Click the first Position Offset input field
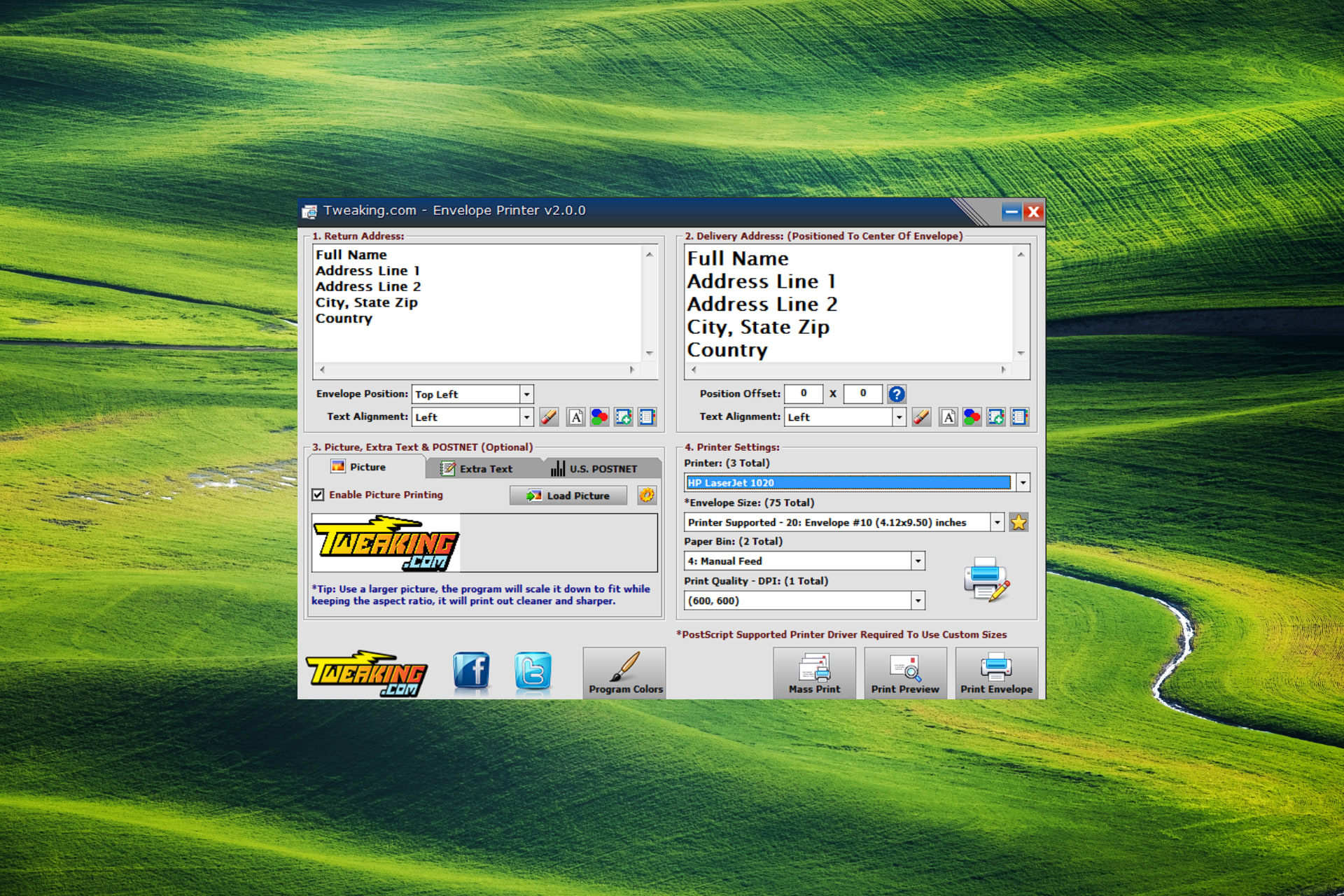This screenshot has width=1344, height=896. (803, 393)
